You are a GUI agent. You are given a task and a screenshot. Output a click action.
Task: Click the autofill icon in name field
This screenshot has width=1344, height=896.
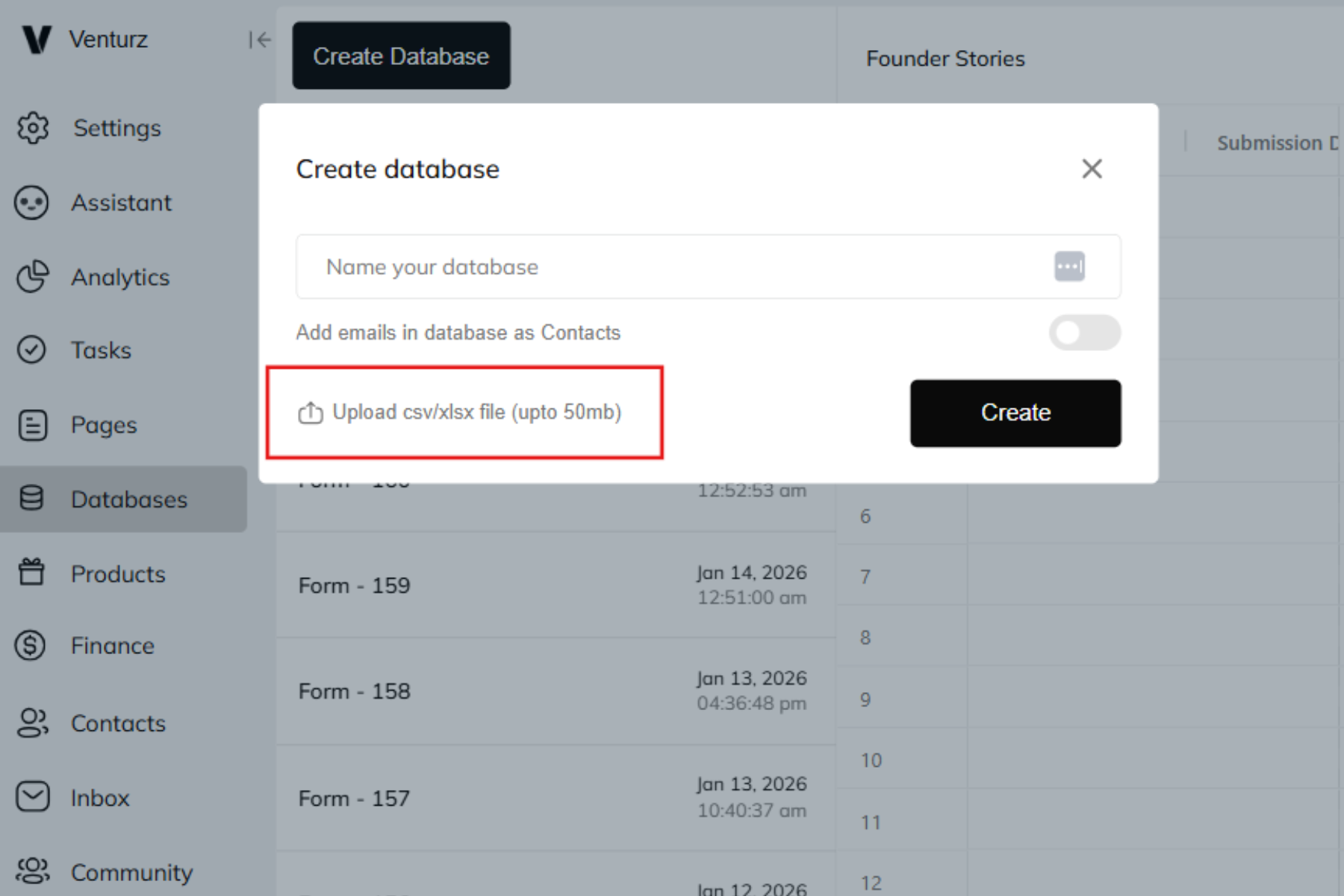[x=1069, y=267]
